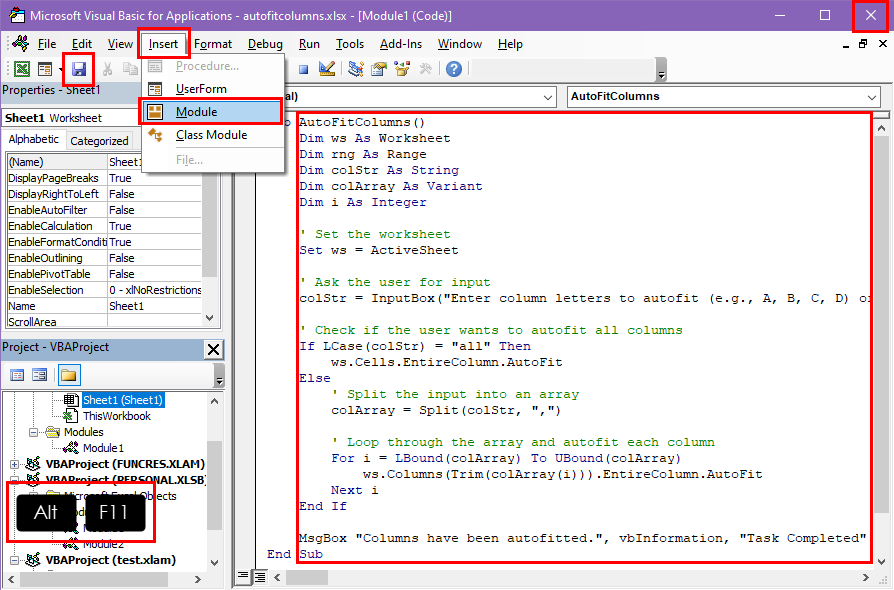Screen dimensions: 894x590
Task: Collapse VBAProject (test.xlam) node
Action: click(x=14, y=560)
